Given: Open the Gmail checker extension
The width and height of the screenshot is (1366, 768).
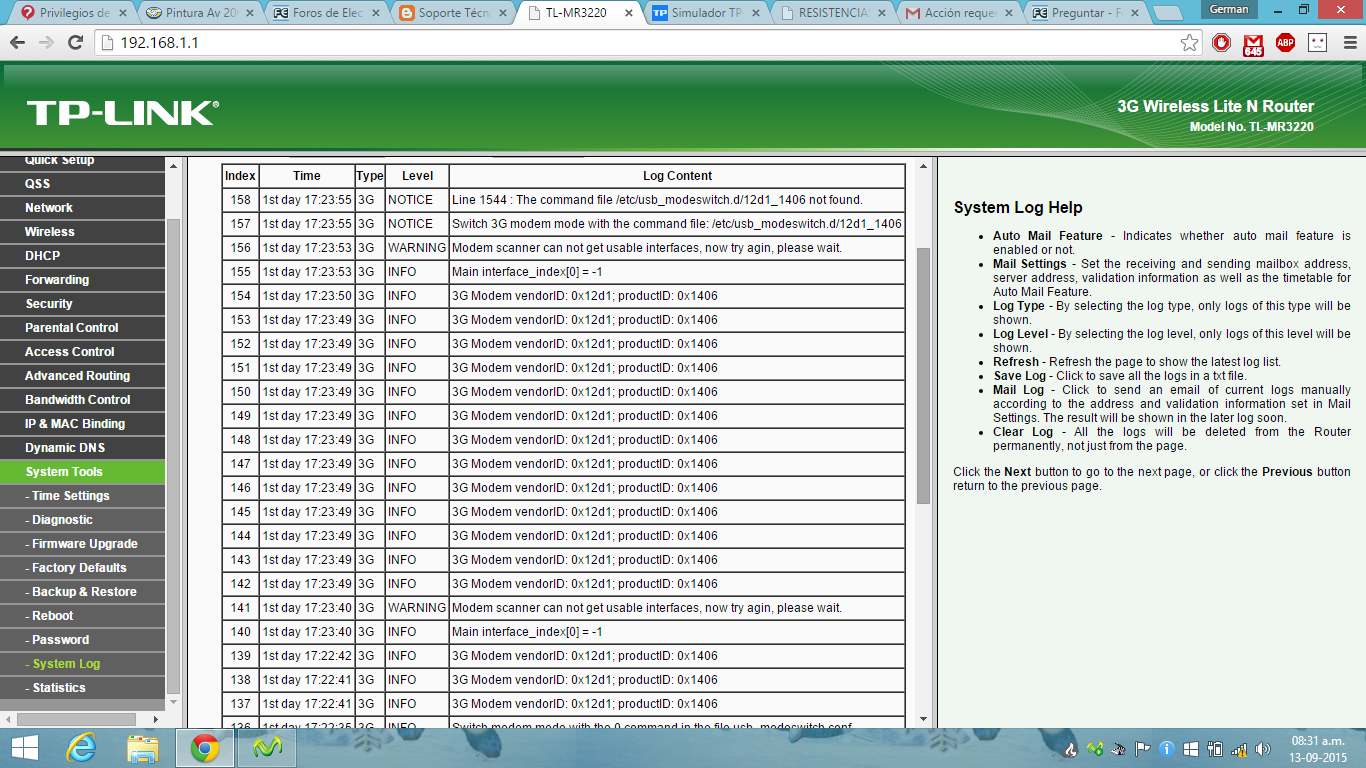Looking at the screenshot, I should [1253, 44].
